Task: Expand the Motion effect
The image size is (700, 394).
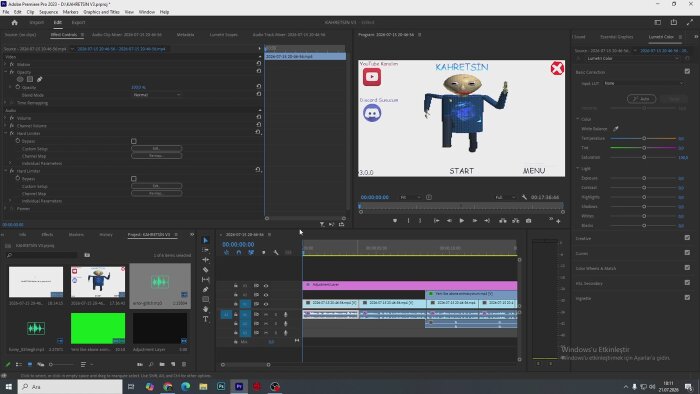Action: coord(5,65)
